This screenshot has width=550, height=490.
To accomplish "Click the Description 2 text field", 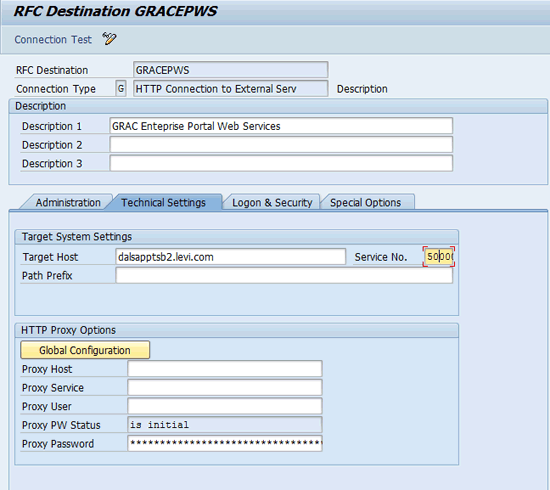I will [x=281, y=144].
